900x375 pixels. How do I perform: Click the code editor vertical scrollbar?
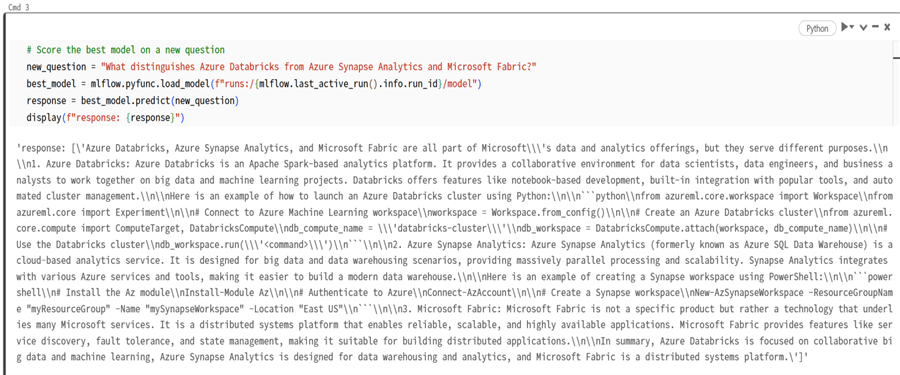pyautogui.click(x=896, y=83)
